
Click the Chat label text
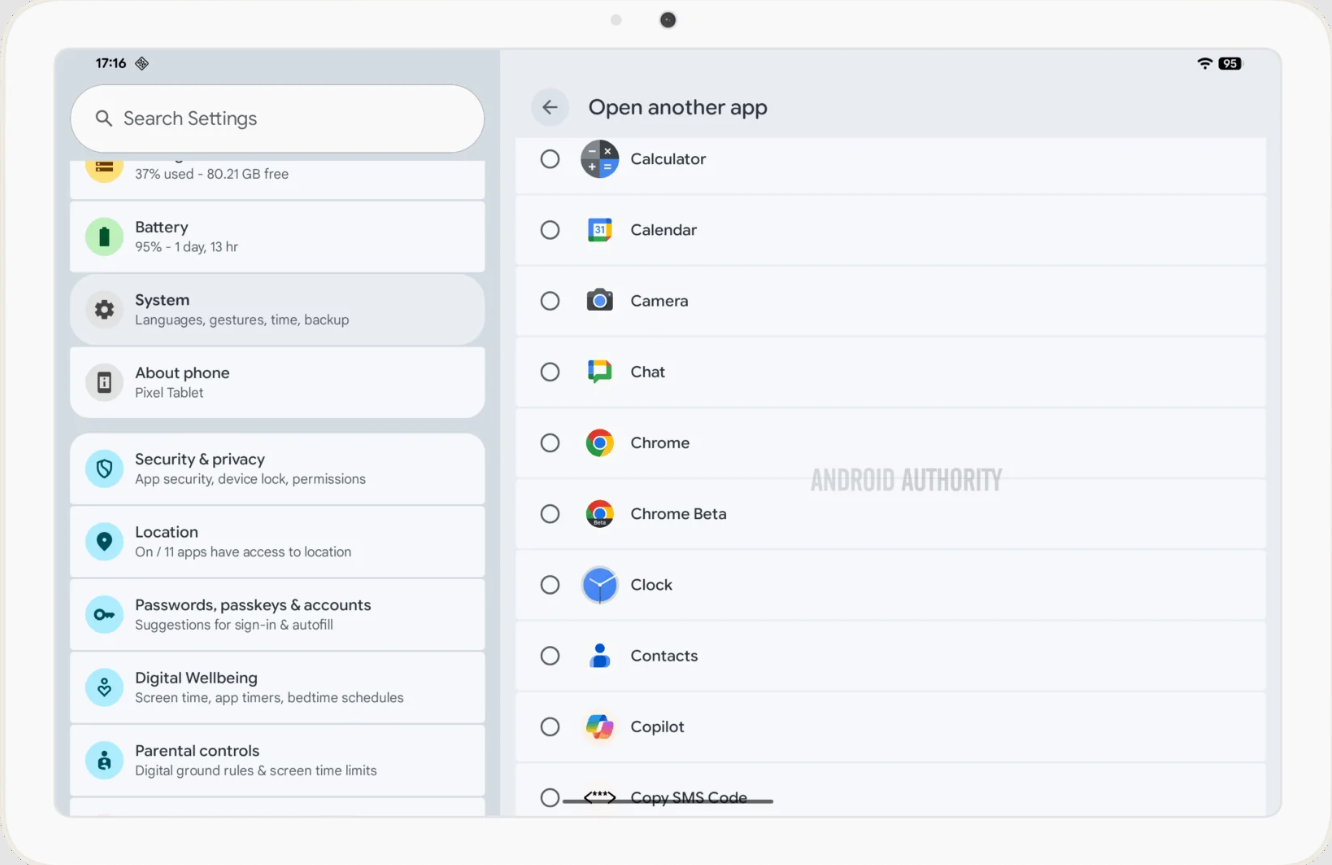[x=647, y=372]
